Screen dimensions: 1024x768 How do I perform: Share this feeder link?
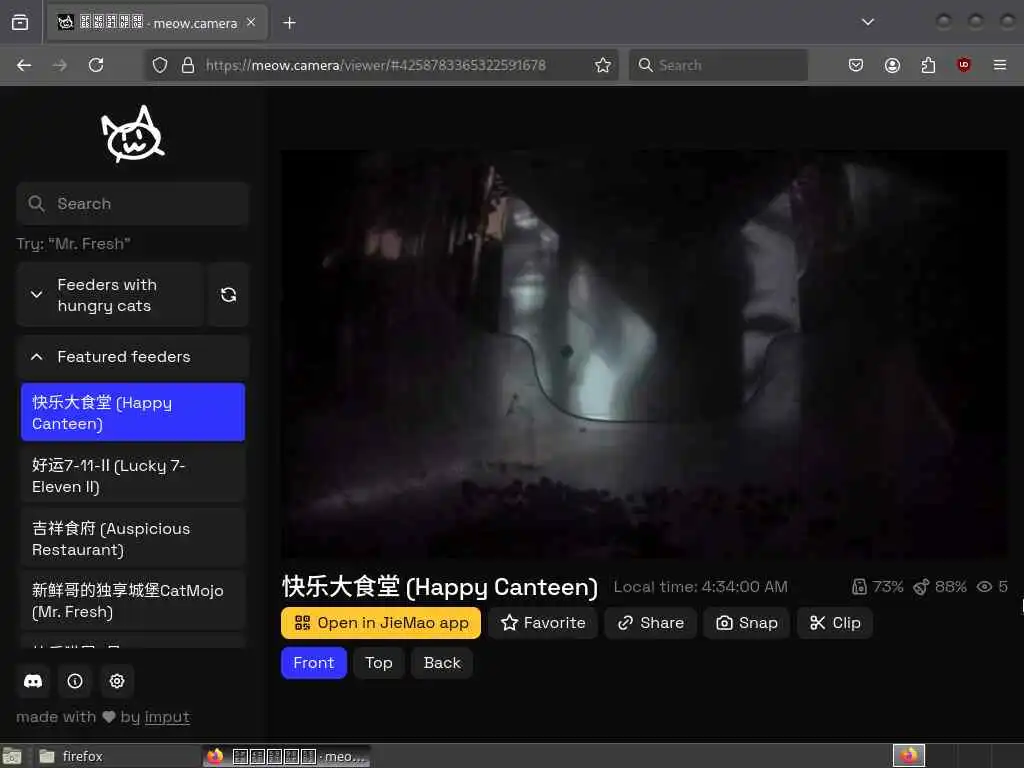coord(650,623)
